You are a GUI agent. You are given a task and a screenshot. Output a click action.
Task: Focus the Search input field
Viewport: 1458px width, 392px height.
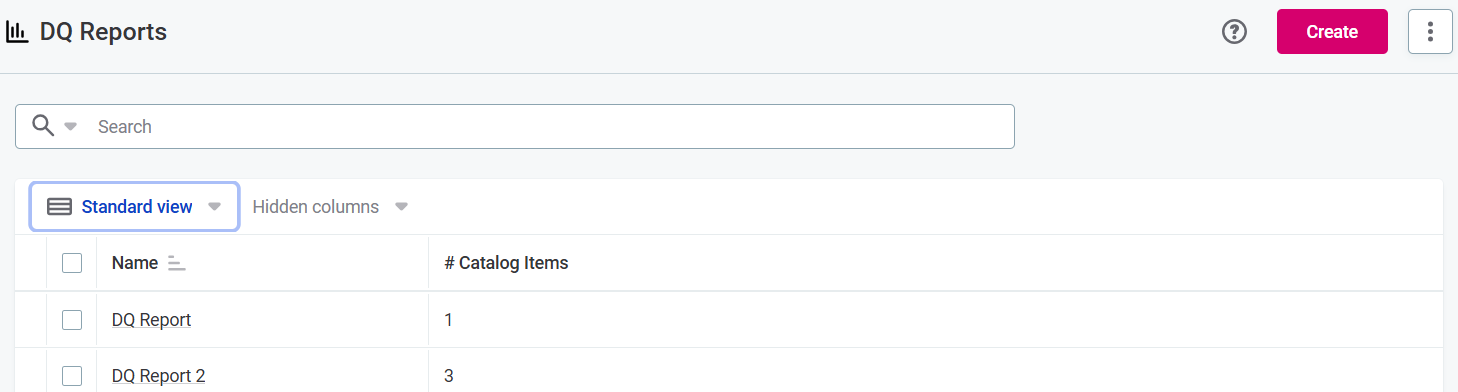click(550, 127)
